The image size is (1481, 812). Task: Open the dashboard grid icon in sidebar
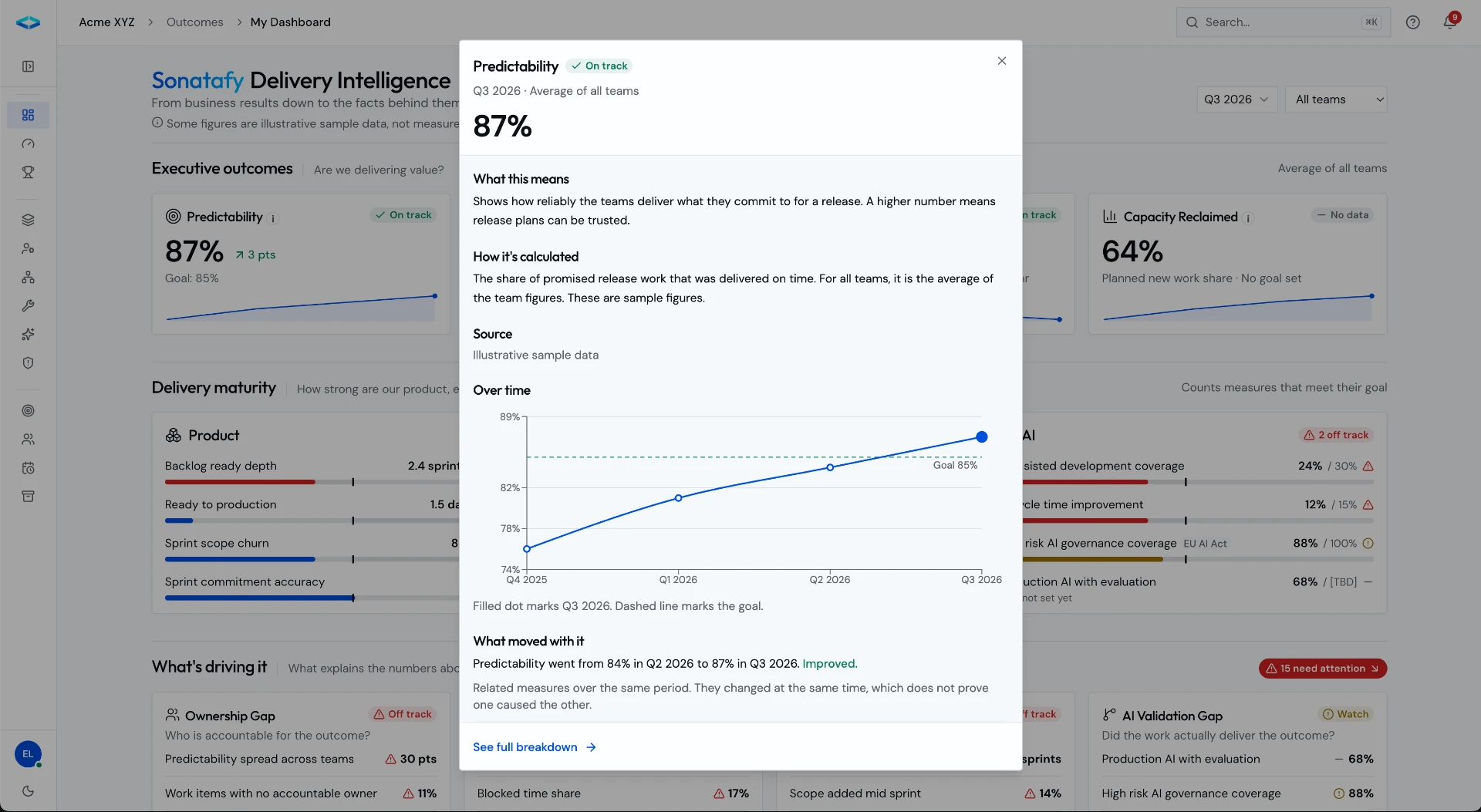28,115
